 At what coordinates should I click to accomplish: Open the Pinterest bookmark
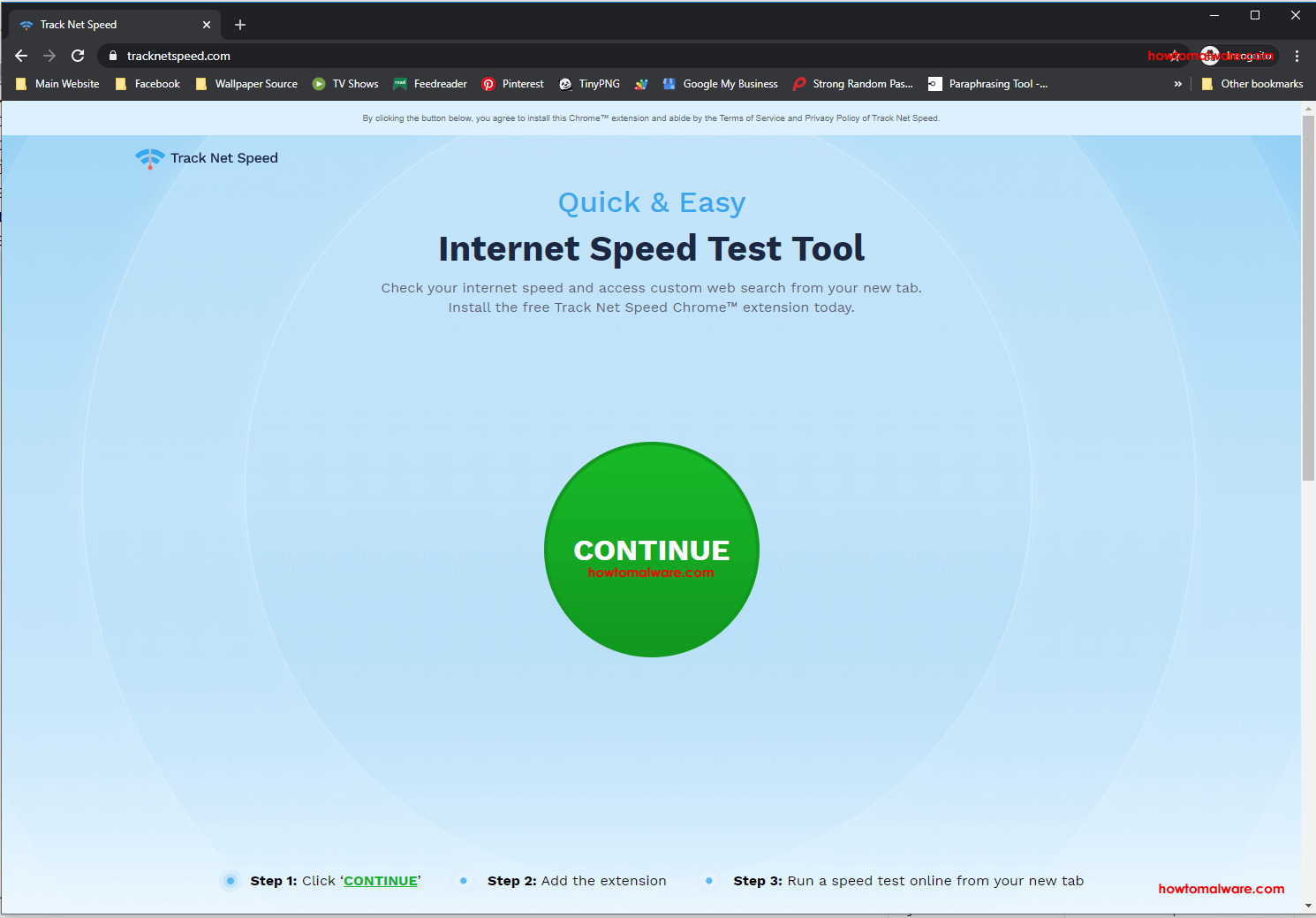pos(513,84)
